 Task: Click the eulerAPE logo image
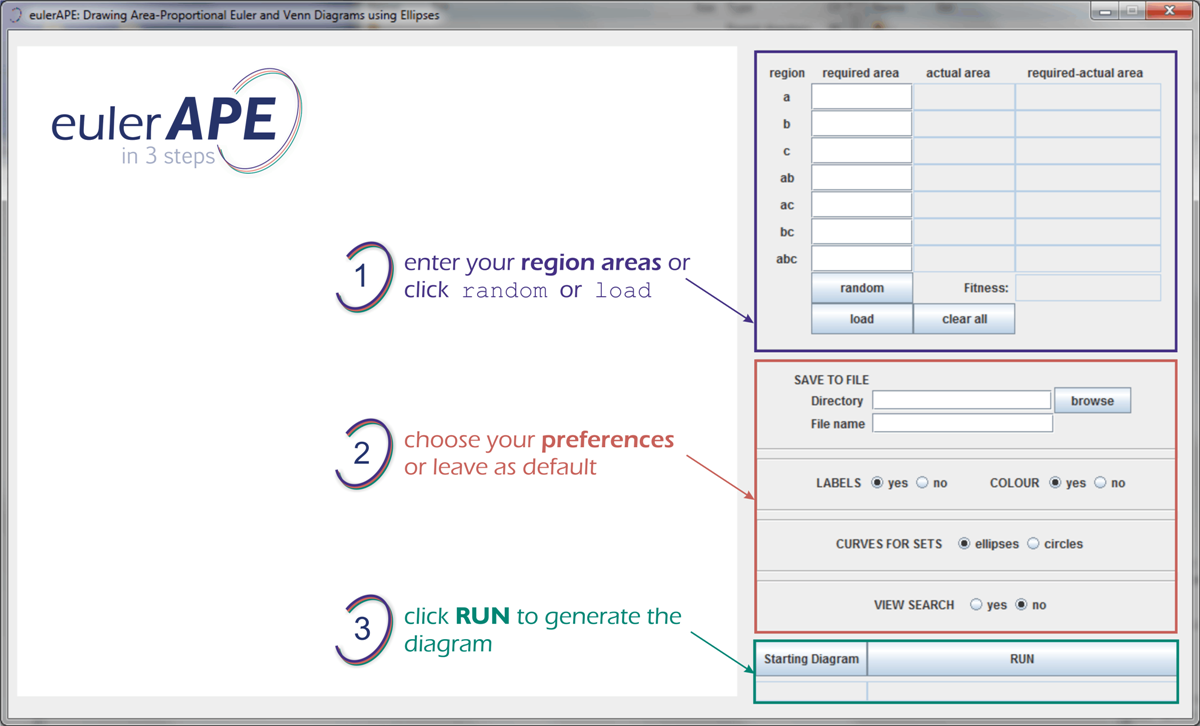(x=178, y=121)
